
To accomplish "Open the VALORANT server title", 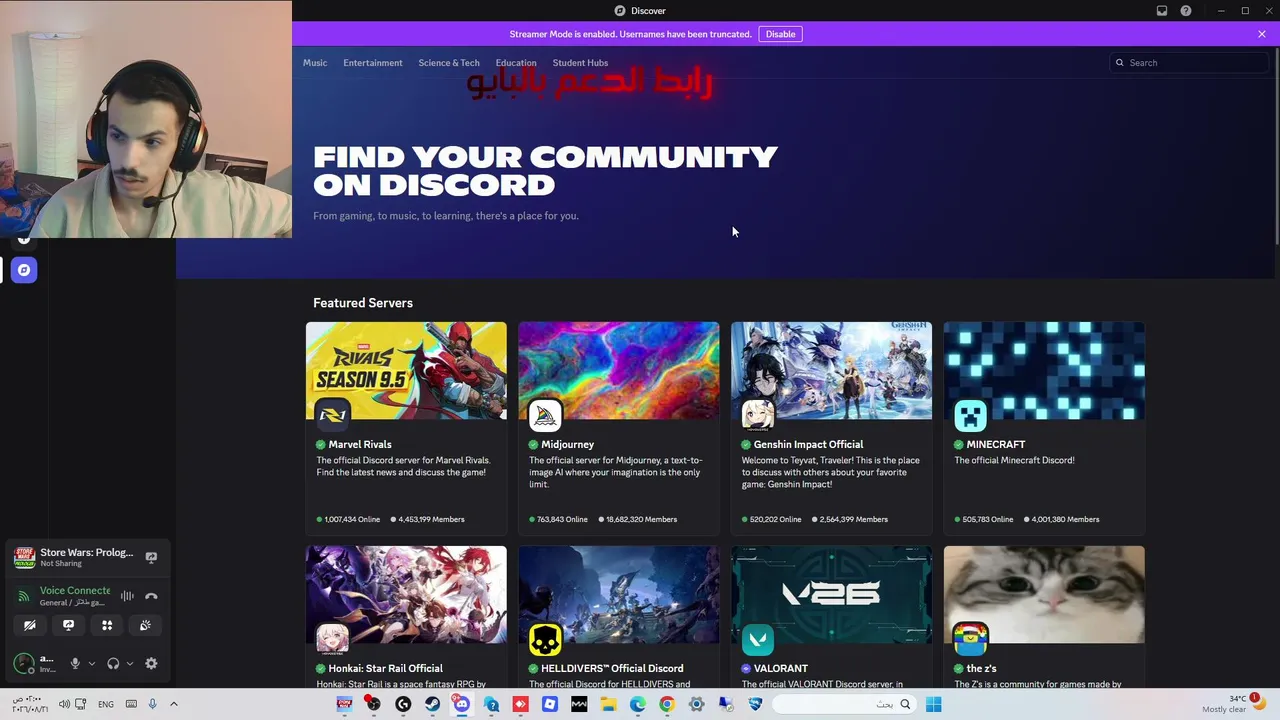I will pos(781,668).
